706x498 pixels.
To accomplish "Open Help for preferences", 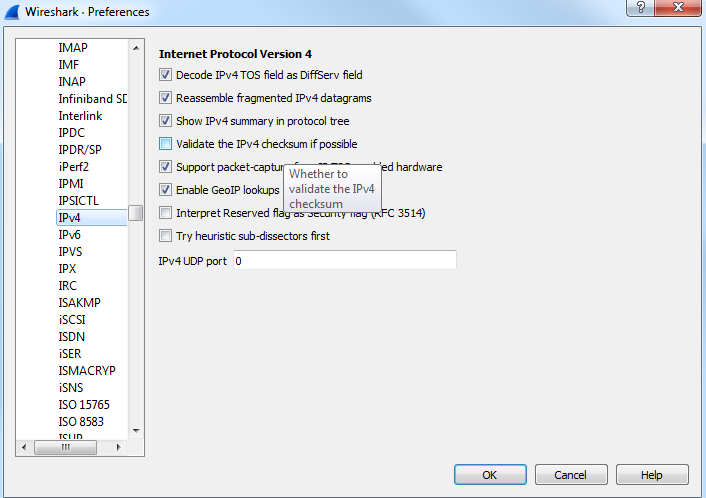I will [652, 475].
